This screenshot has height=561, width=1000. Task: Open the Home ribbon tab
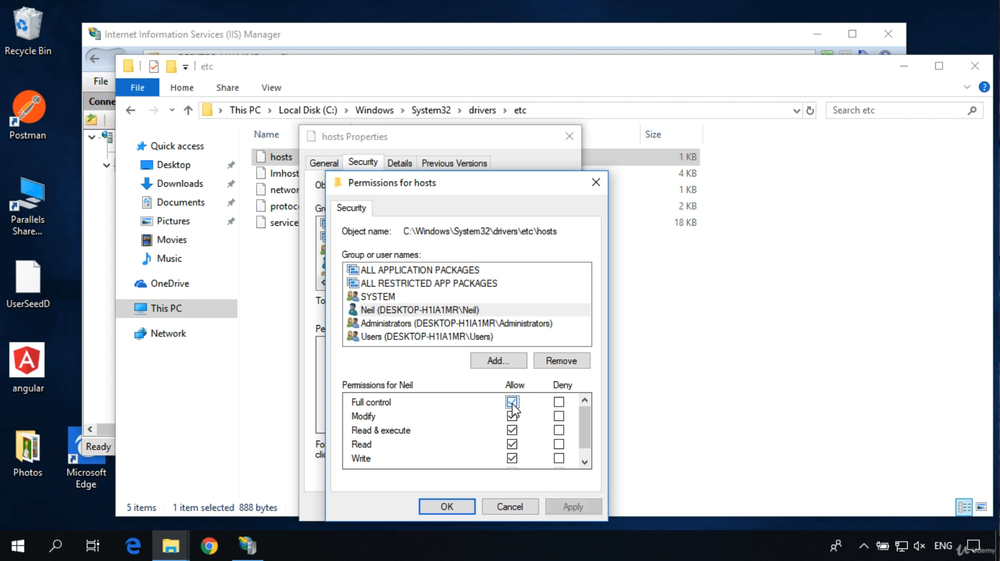click(182, 87)
